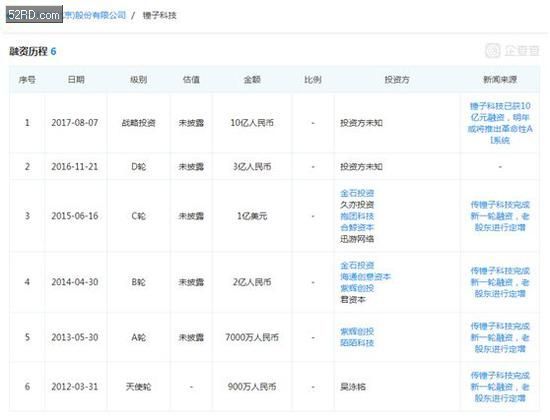
Task: Select the 7000万人民币 amount cell
Action: [252, 338]
